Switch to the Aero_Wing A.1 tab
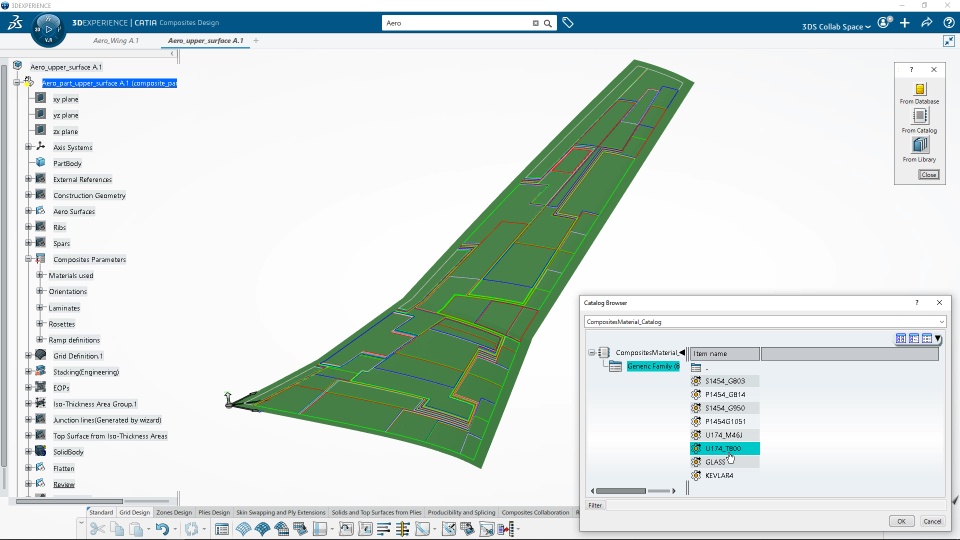The width and height of the screenshot is (960, 540). (x=116, y=40)
